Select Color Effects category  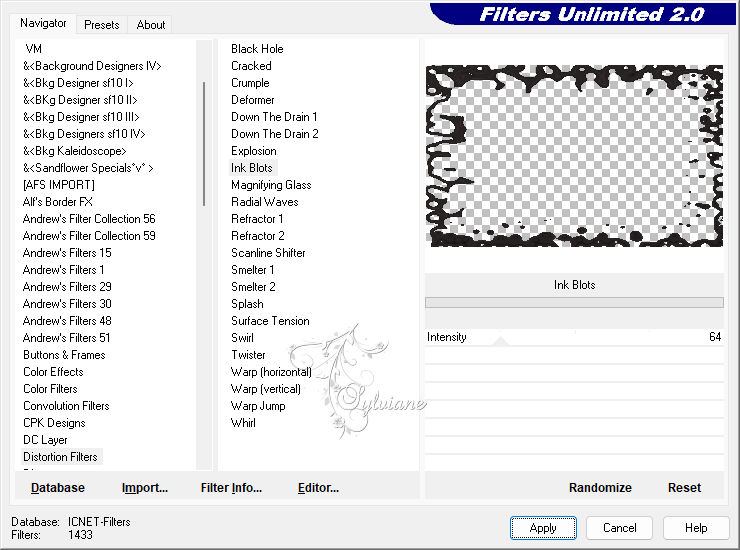53,372
